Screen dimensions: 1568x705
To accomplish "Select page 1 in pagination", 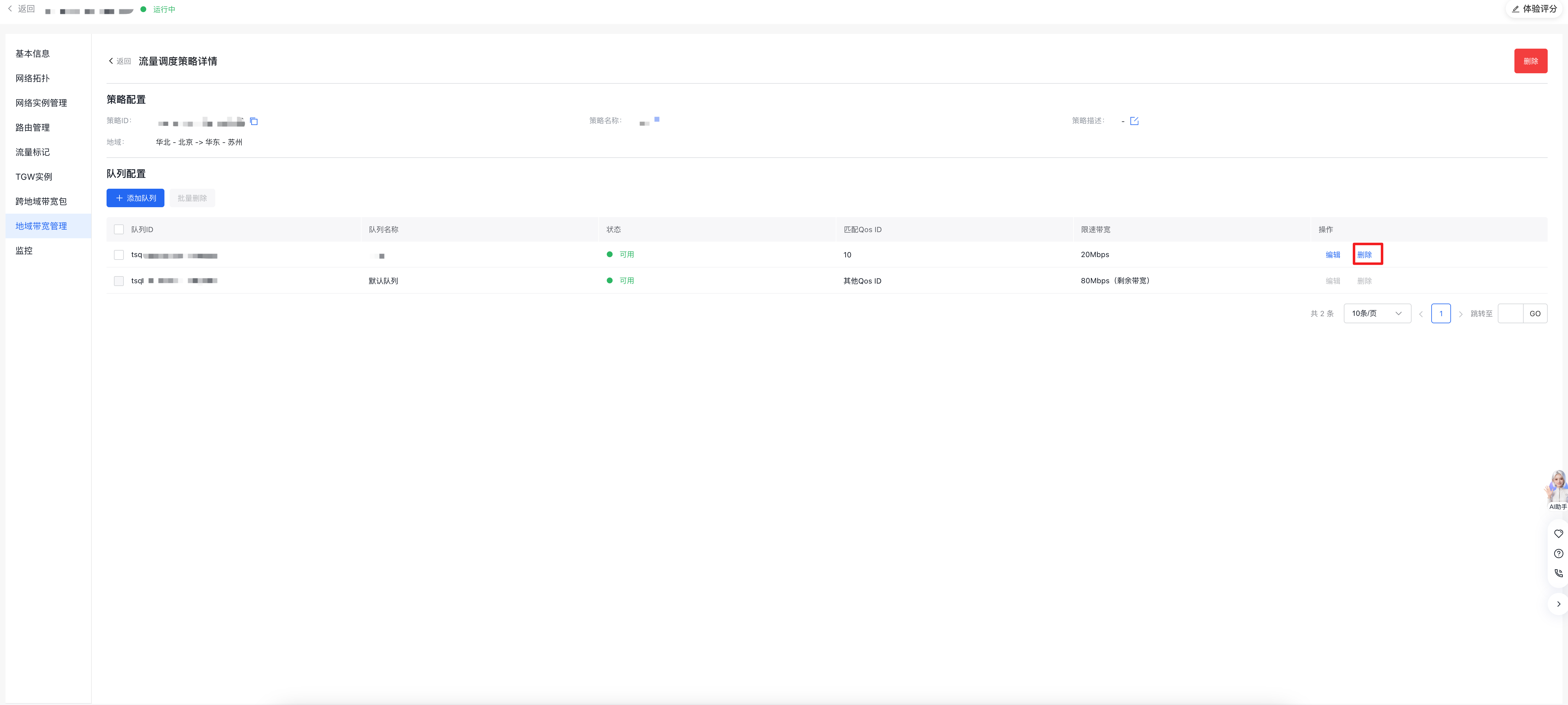I will [x=1440, y=313].
